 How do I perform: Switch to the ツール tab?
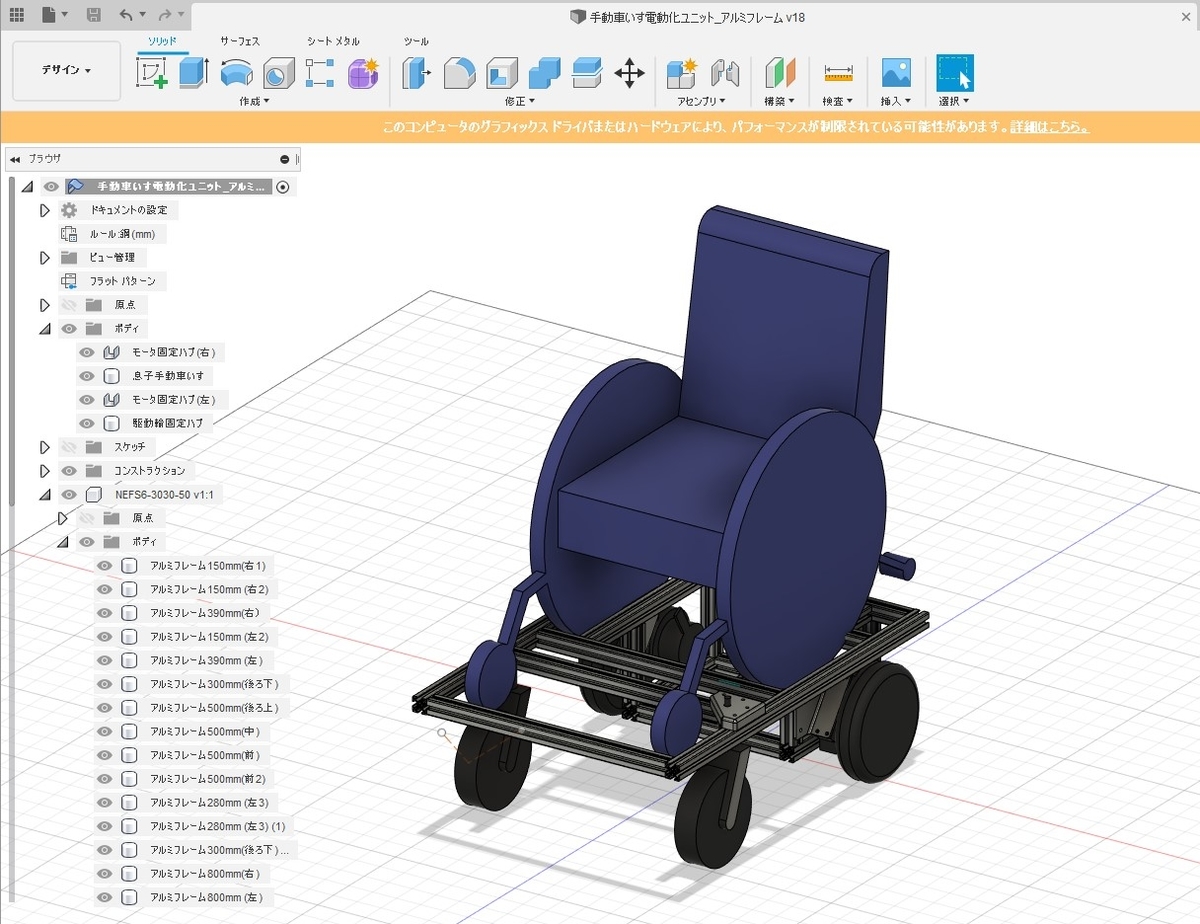pos(416,41)
